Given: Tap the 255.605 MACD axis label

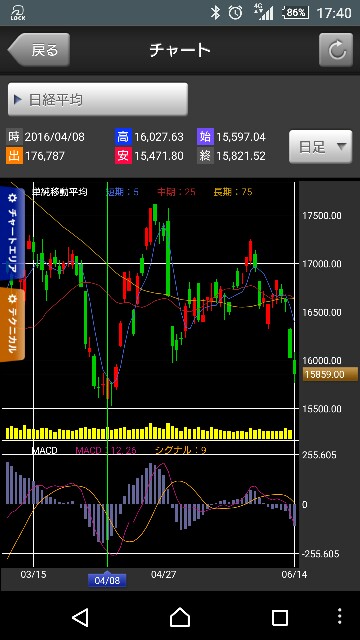Looking at the screenshot, I should (x=319, y=455).
